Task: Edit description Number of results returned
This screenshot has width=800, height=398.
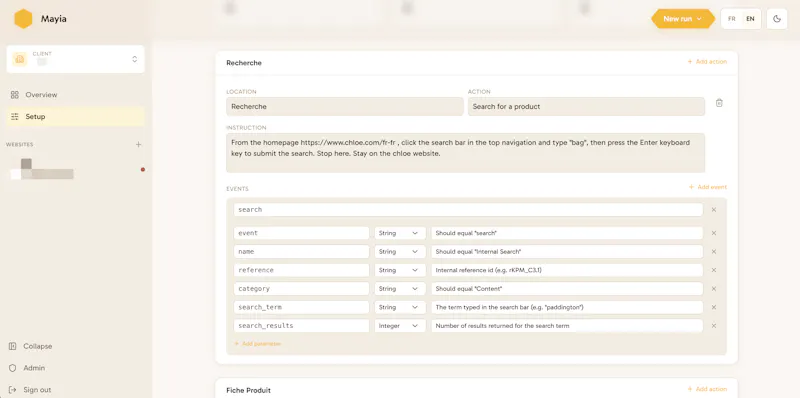Action: click(567, 326)
